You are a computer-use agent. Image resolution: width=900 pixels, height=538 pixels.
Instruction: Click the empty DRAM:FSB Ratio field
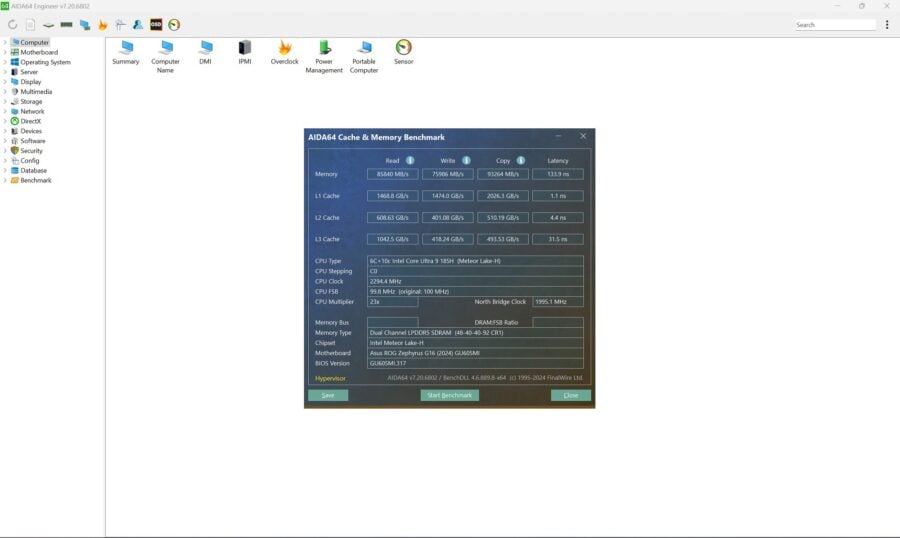(558, 322)
